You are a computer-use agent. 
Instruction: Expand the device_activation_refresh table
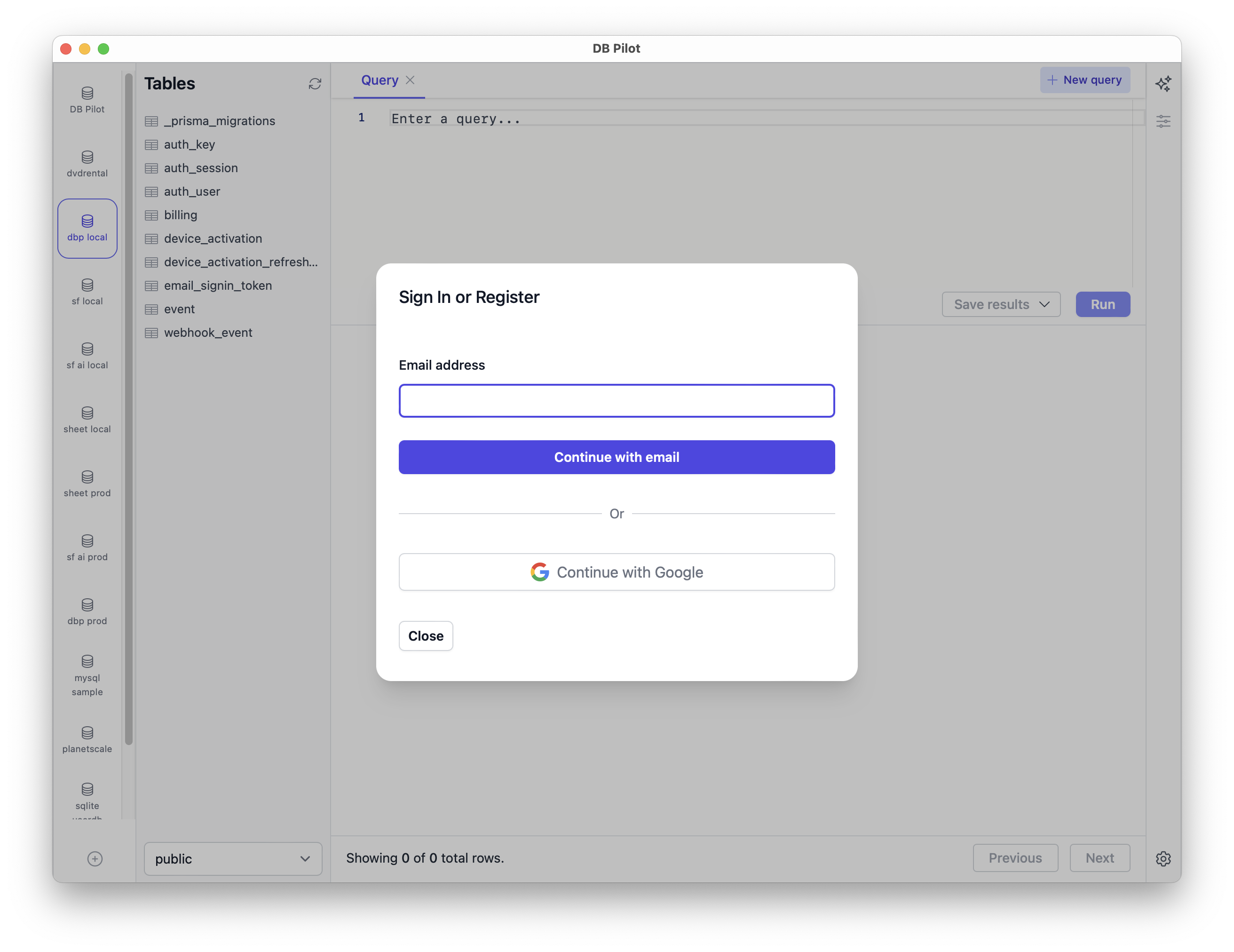(x=230, y=261)
